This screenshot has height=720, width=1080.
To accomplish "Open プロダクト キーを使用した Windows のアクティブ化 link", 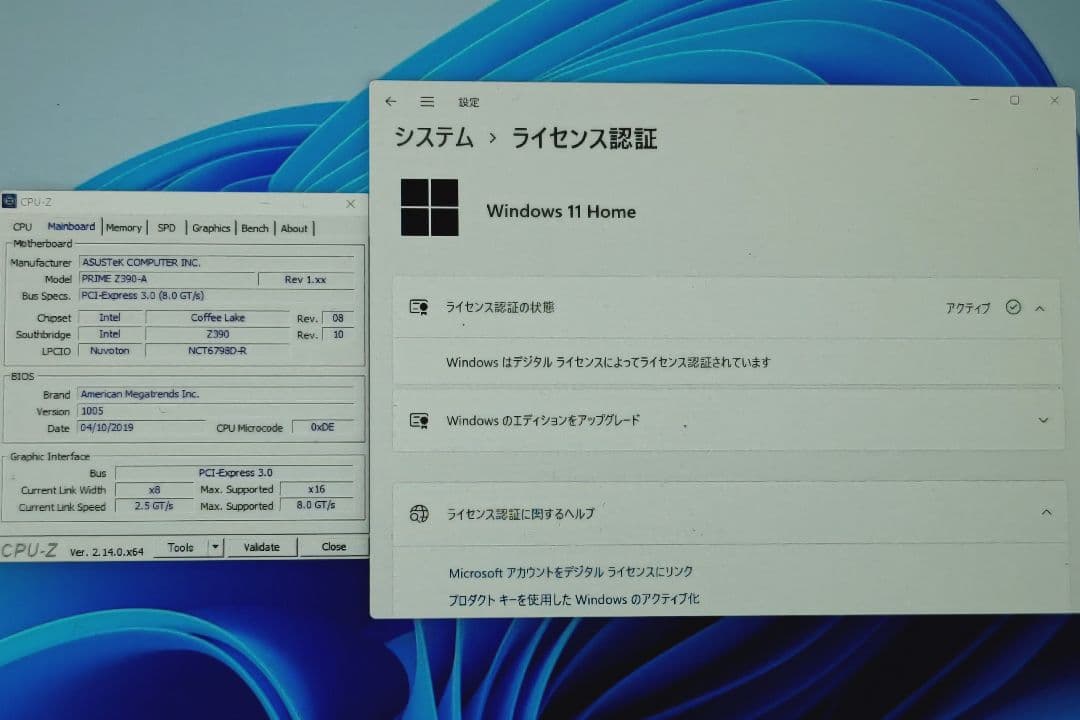I will coord(574,599).
